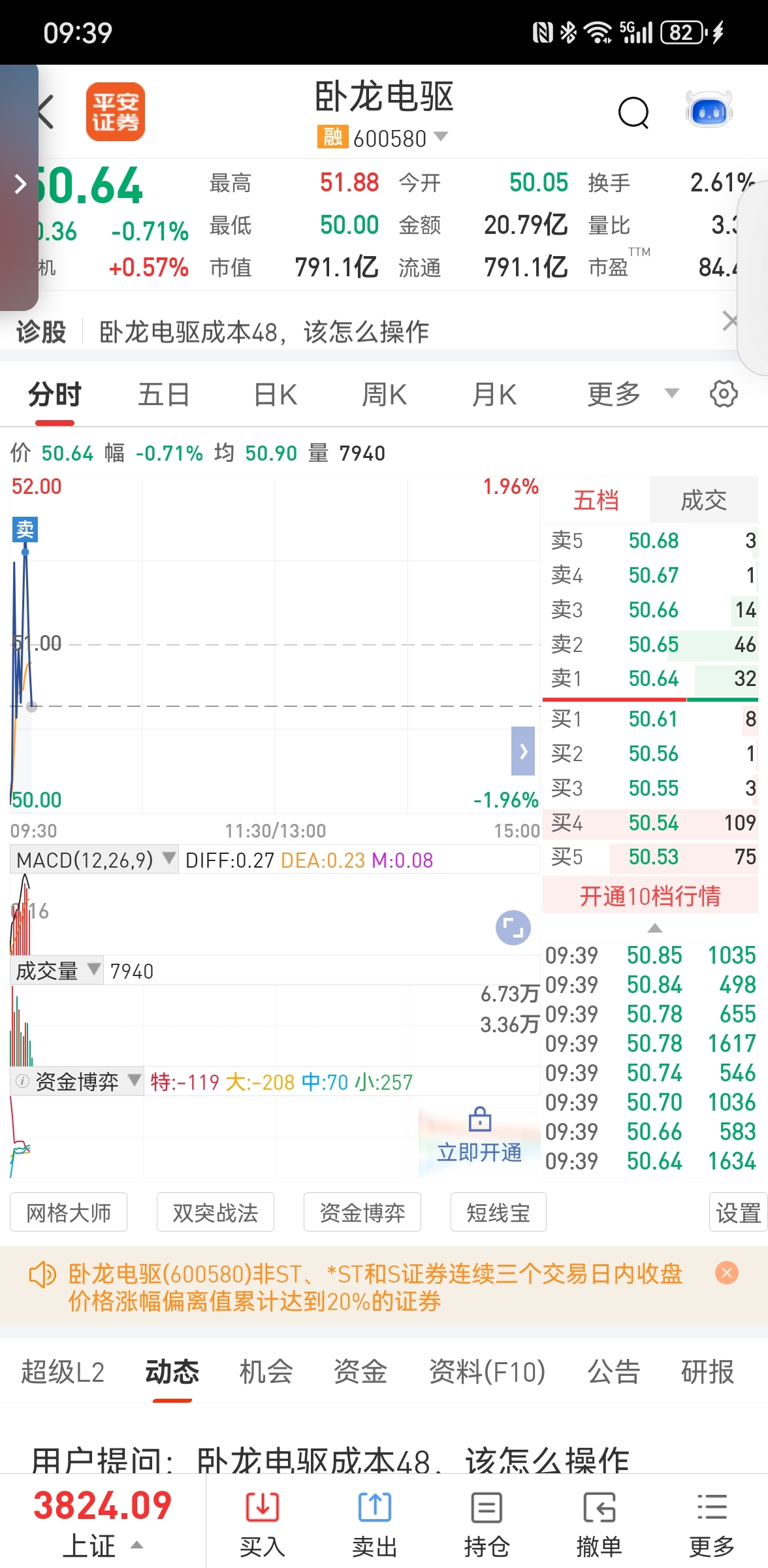Open 诊股 question about cost 48
Image resolution: width=768 pixels, height=1568 pixels.
264,332
